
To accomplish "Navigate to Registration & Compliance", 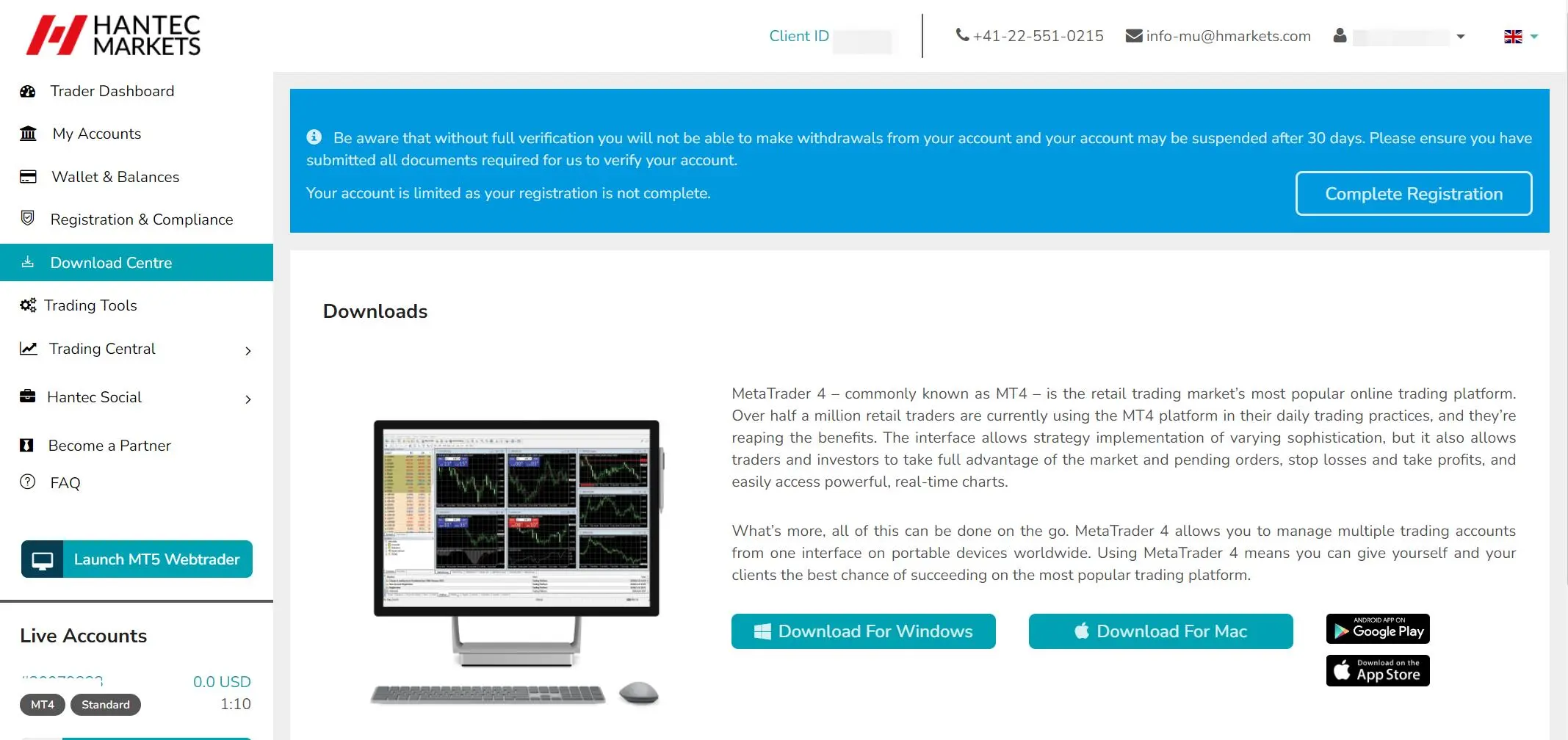I will (137, 220).
